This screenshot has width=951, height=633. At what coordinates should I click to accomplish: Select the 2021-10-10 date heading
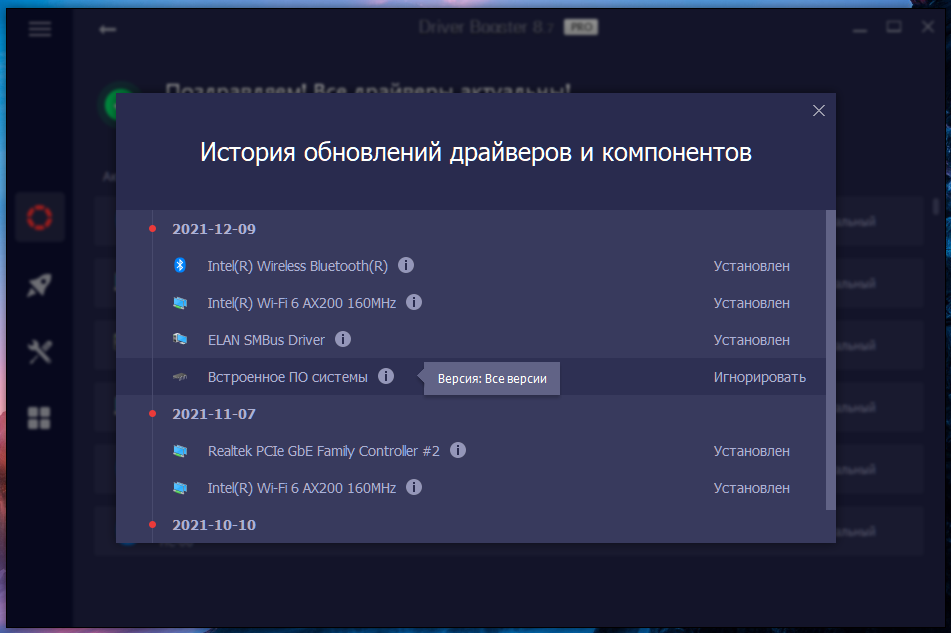coord(213,525)
